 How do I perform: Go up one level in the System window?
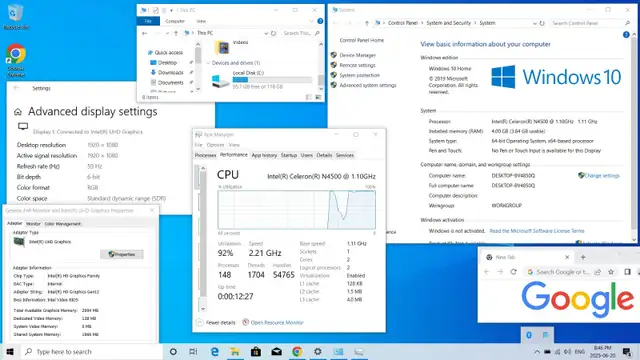[367, 23]
